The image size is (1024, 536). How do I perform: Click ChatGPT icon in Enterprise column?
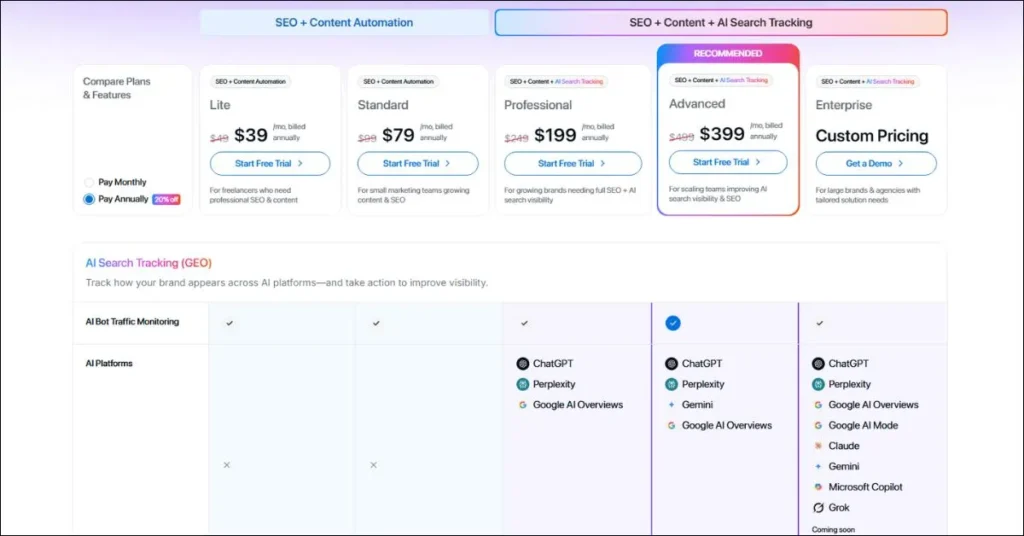click(x=818, y=364)
